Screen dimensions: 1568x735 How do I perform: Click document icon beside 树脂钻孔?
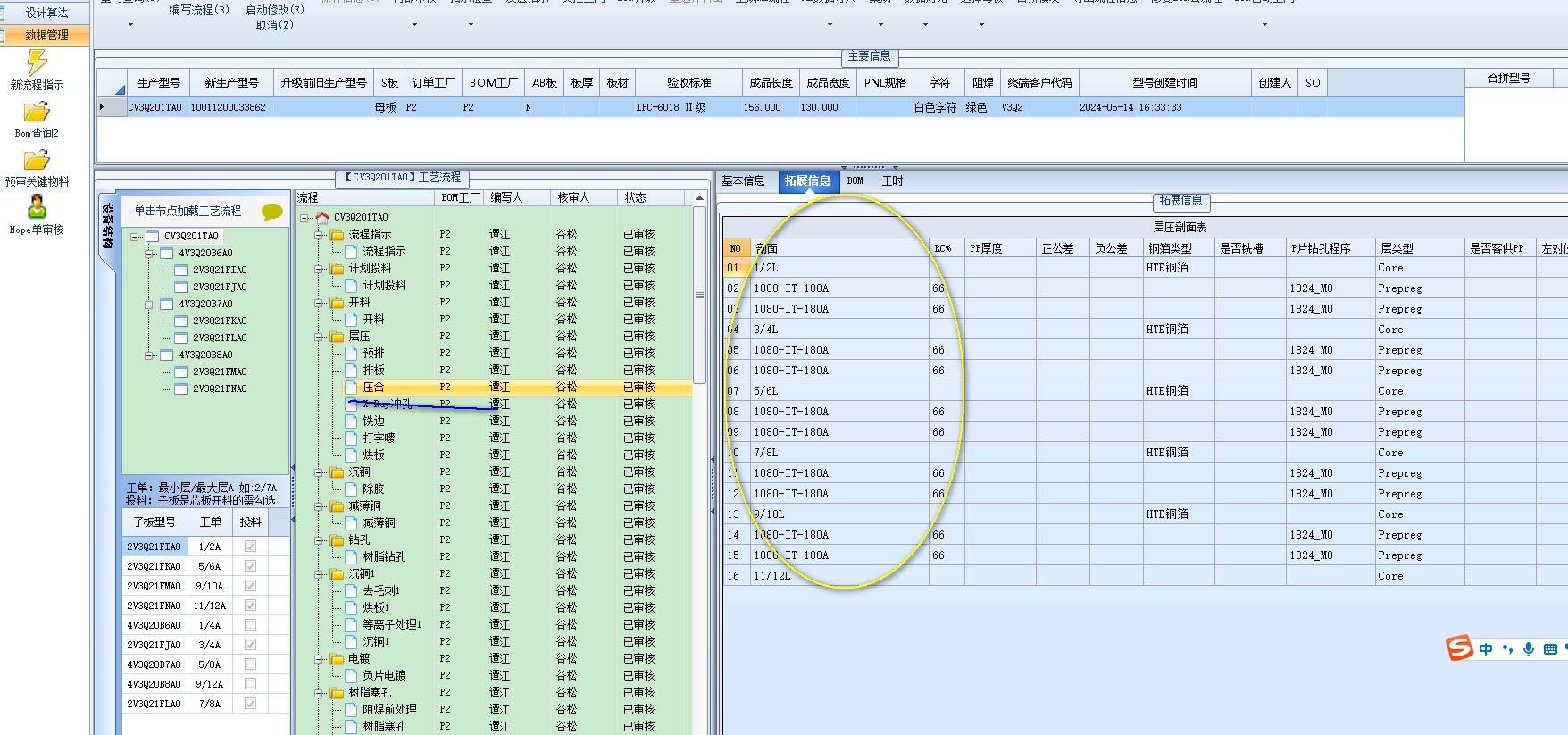coord(352,557)
